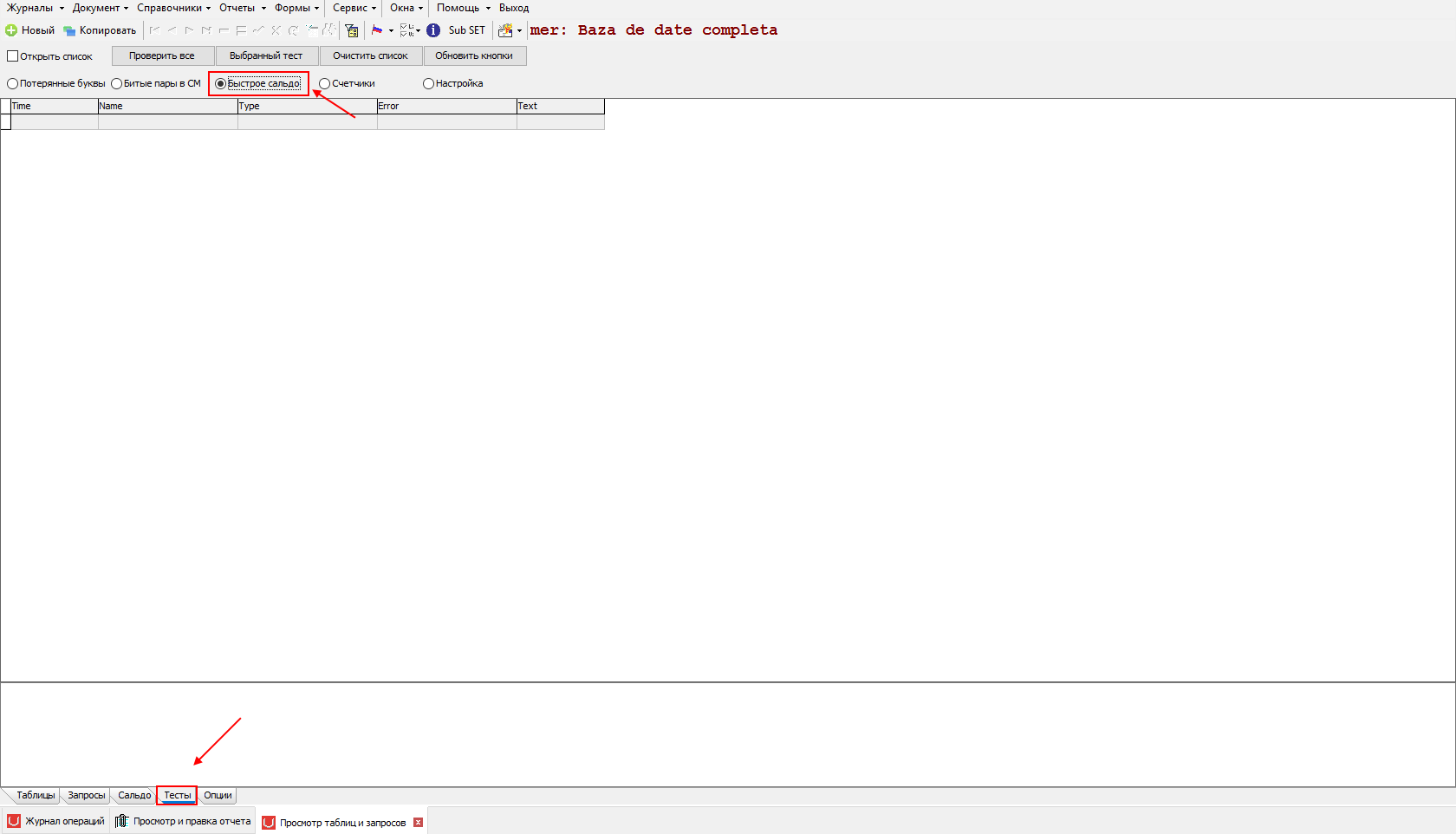
Task: Select the Счетчики radio button
Action: point(324,84)
